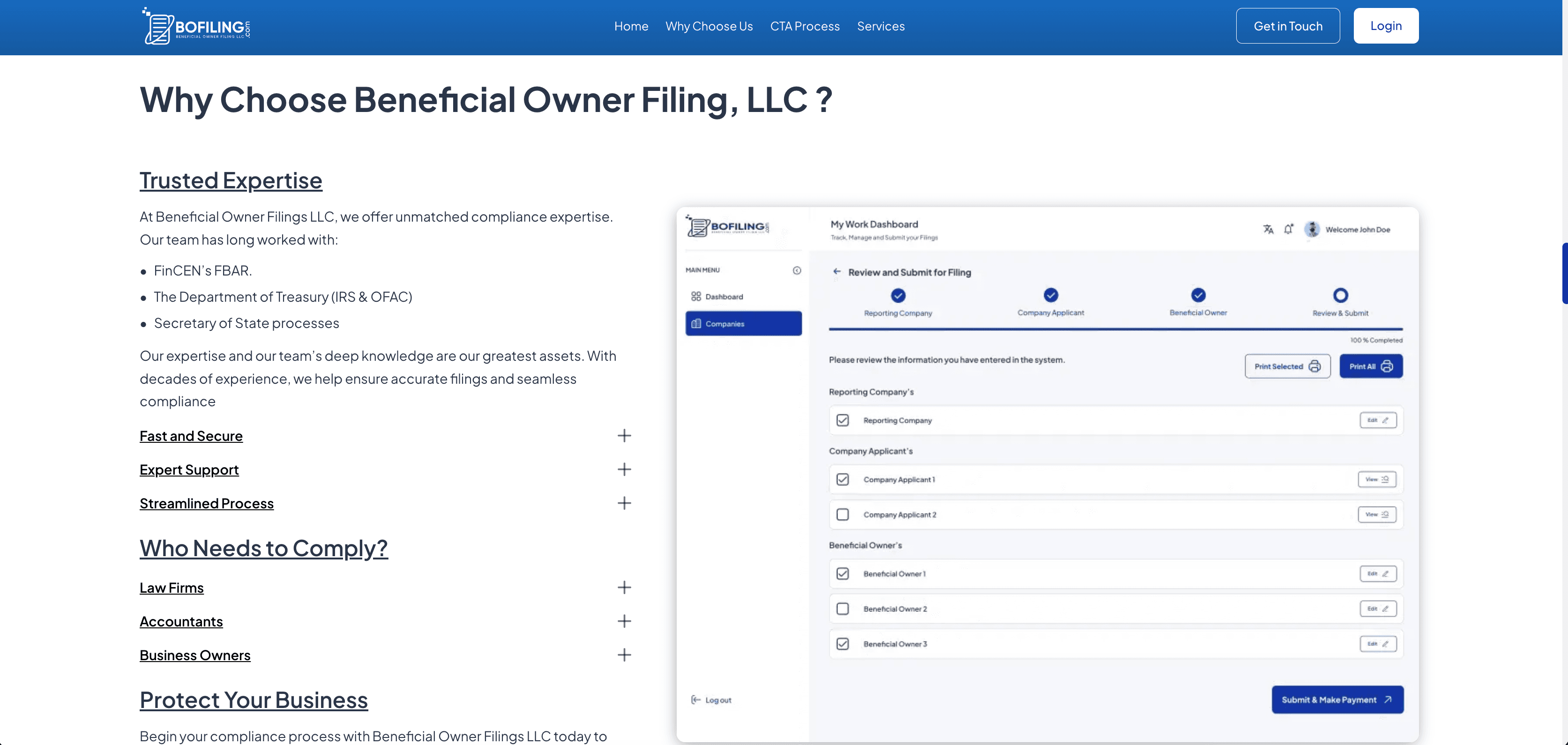
Task: Click the Expert Support heading
Action: point(189,470)
